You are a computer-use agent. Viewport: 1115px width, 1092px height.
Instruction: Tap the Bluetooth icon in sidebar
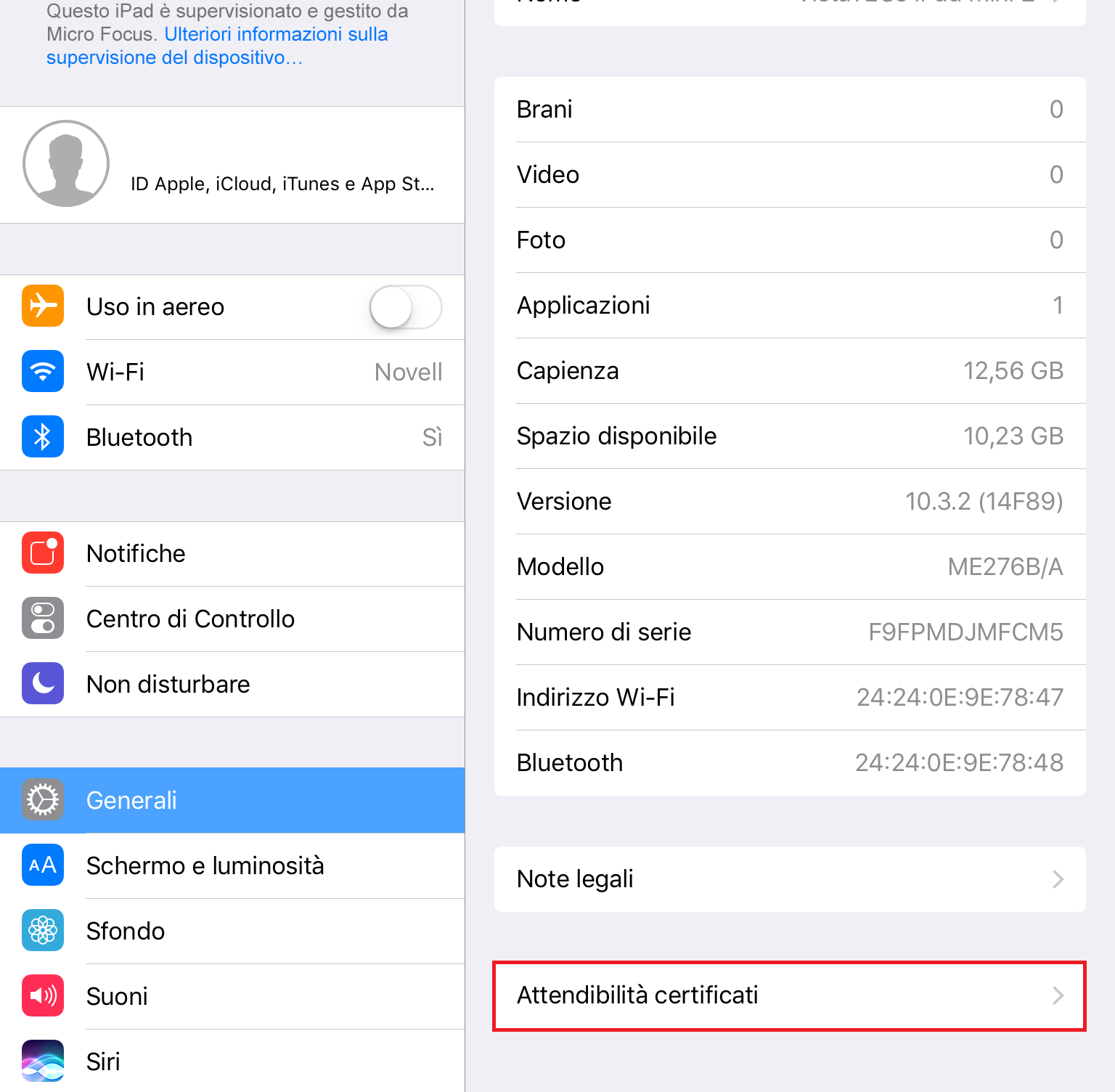[43, 437]
